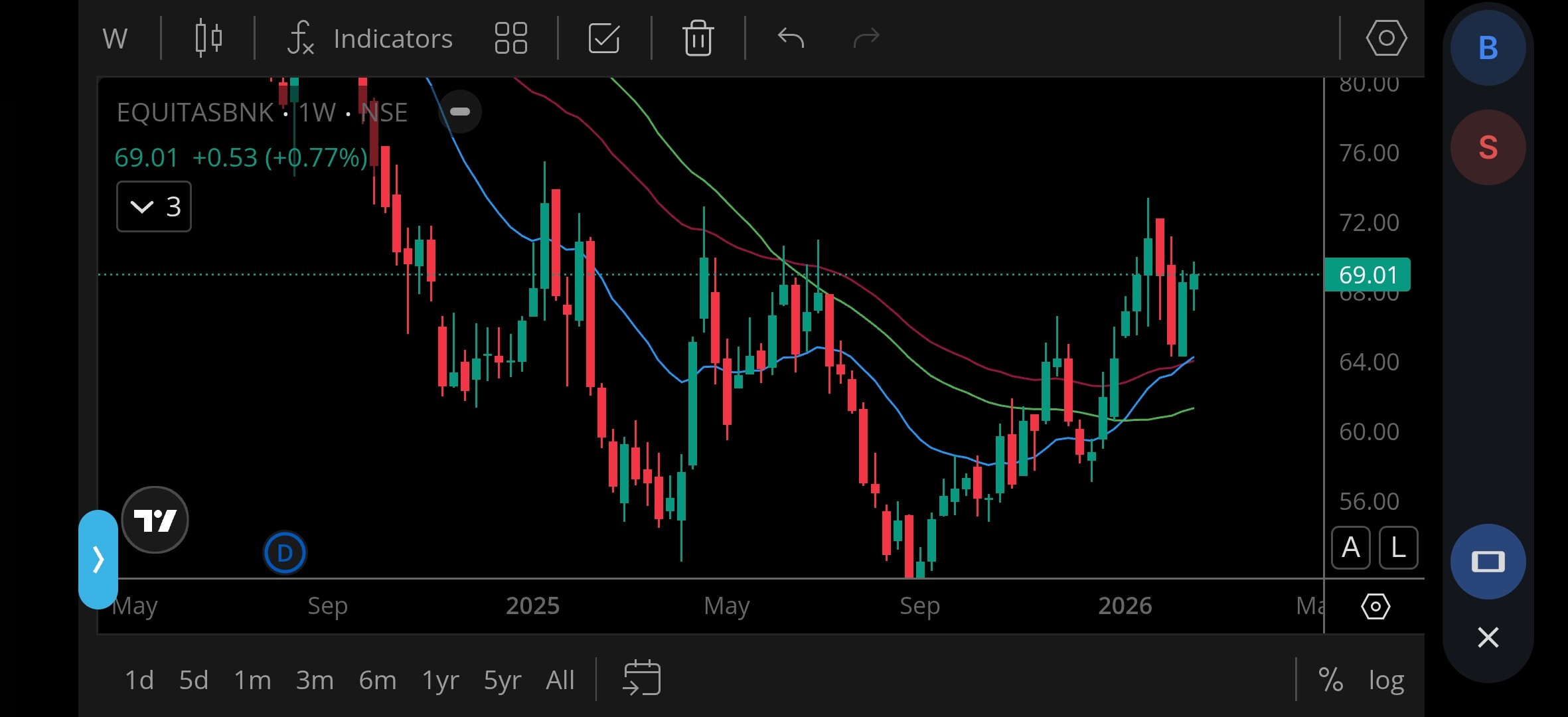Open chart settings hexagon in top toolbar
Image resolution: width=1568 pixels, height=717 pixels.
pyautogui.click(x=1386, y=38)
